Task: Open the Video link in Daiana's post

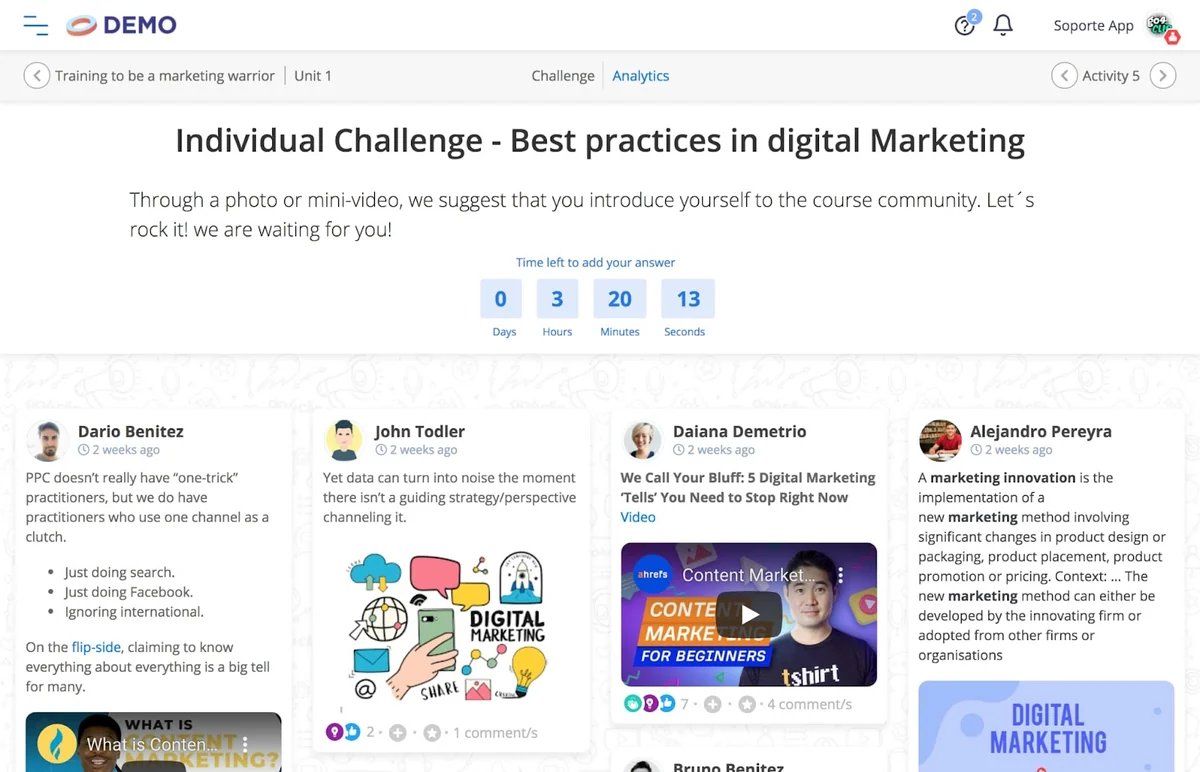Action: (x=638, y=517)
